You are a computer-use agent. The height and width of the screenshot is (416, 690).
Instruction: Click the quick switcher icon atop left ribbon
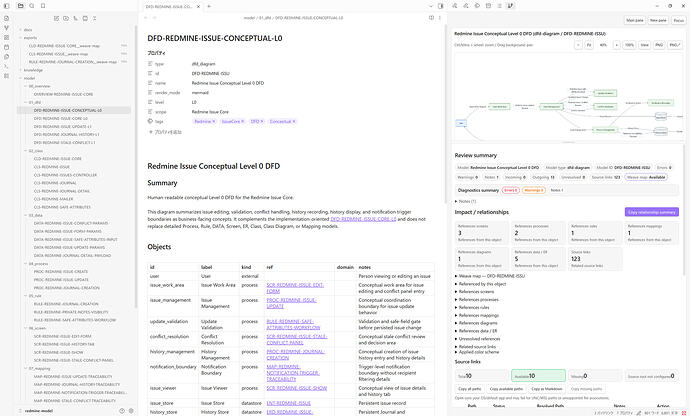[6, 18]
